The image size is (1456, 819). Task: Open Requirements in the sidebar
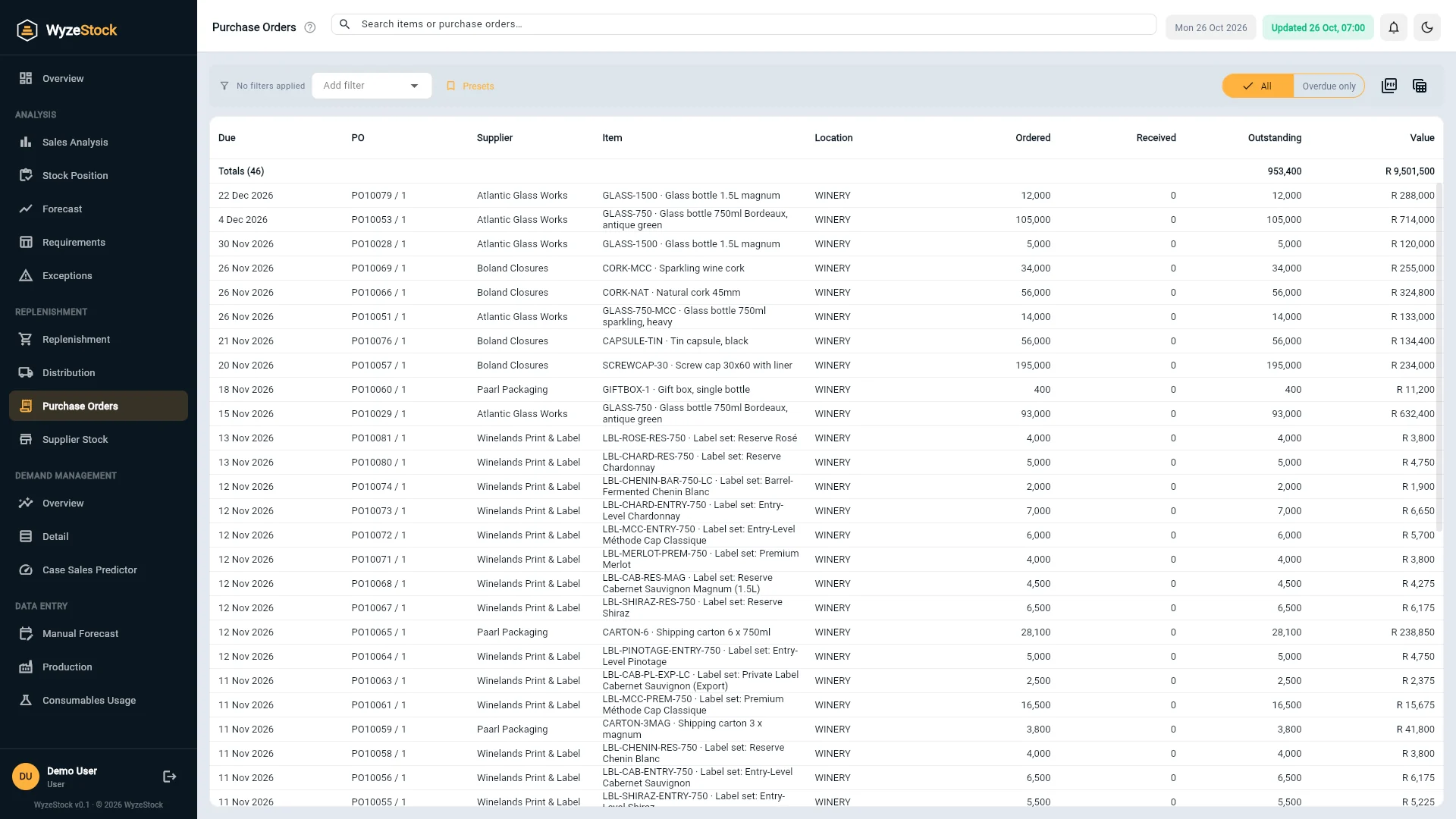(x=99, y=242)
